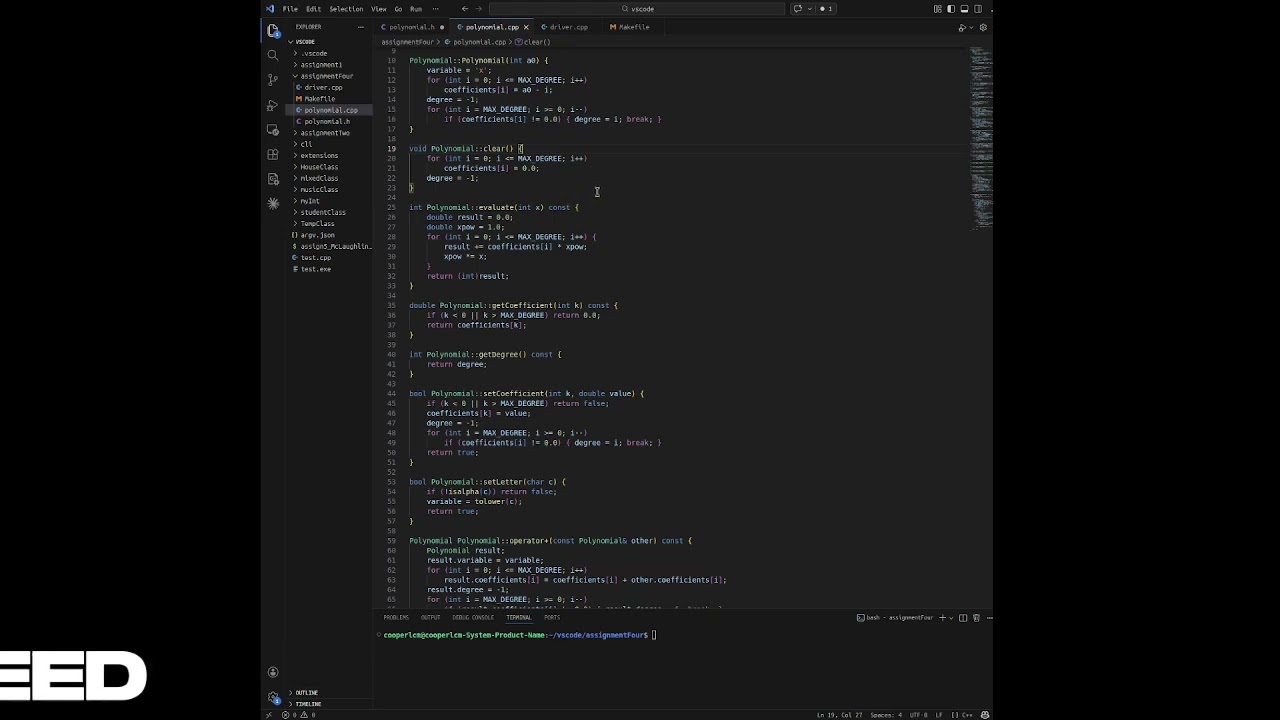Open the Copilot chat icon in title bar
Screen dimensions: 1280x720
tap(798, 9)
